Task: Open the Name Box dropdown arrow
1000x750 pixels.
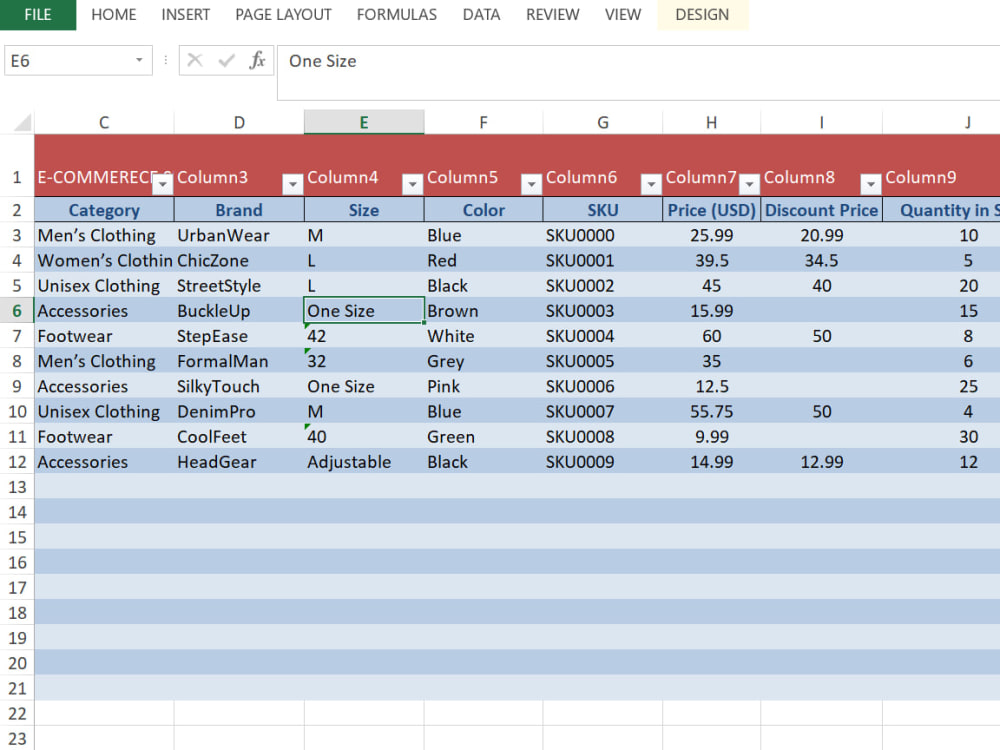Action: 138,61
